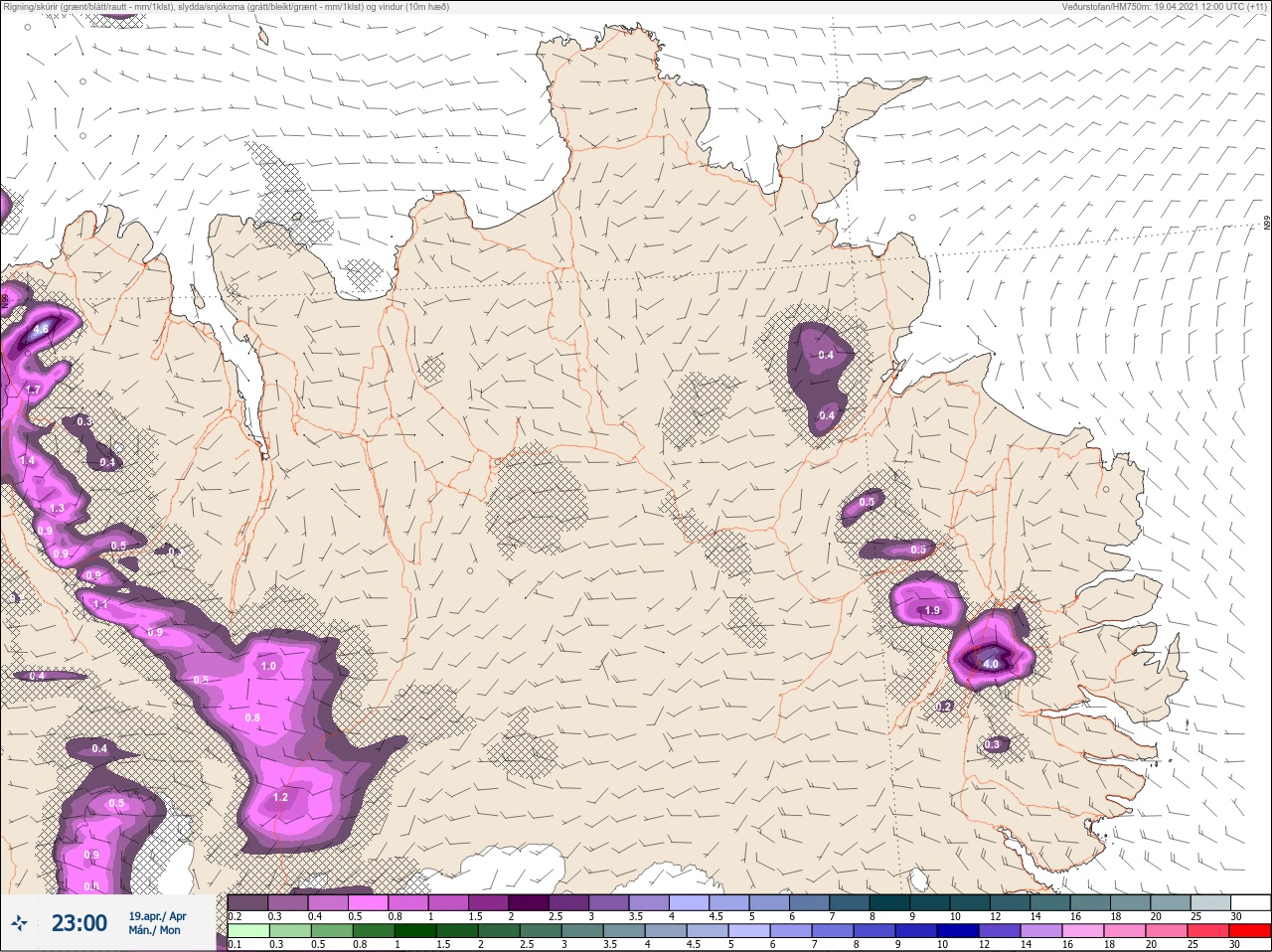Click the 4.0 precipitation value in the east
This screenshot has height=952, width=1272.
point(991,664)
